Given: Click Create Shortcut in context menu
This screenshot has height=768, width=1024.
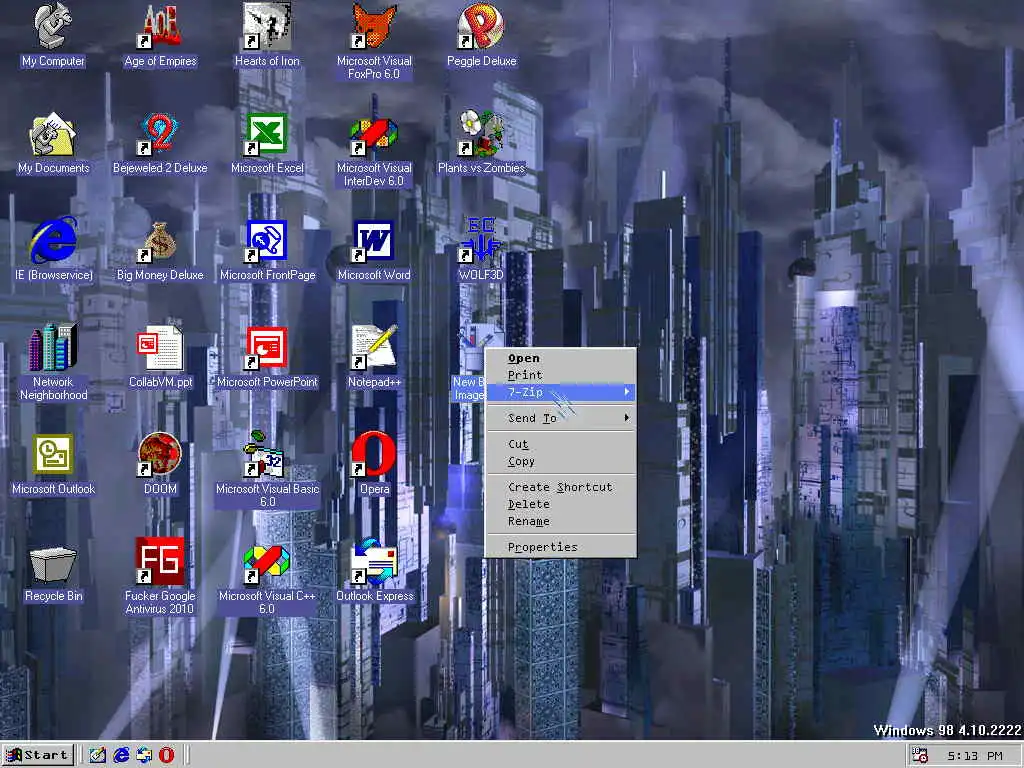Looking at the screenshot, I should point(560,487).
